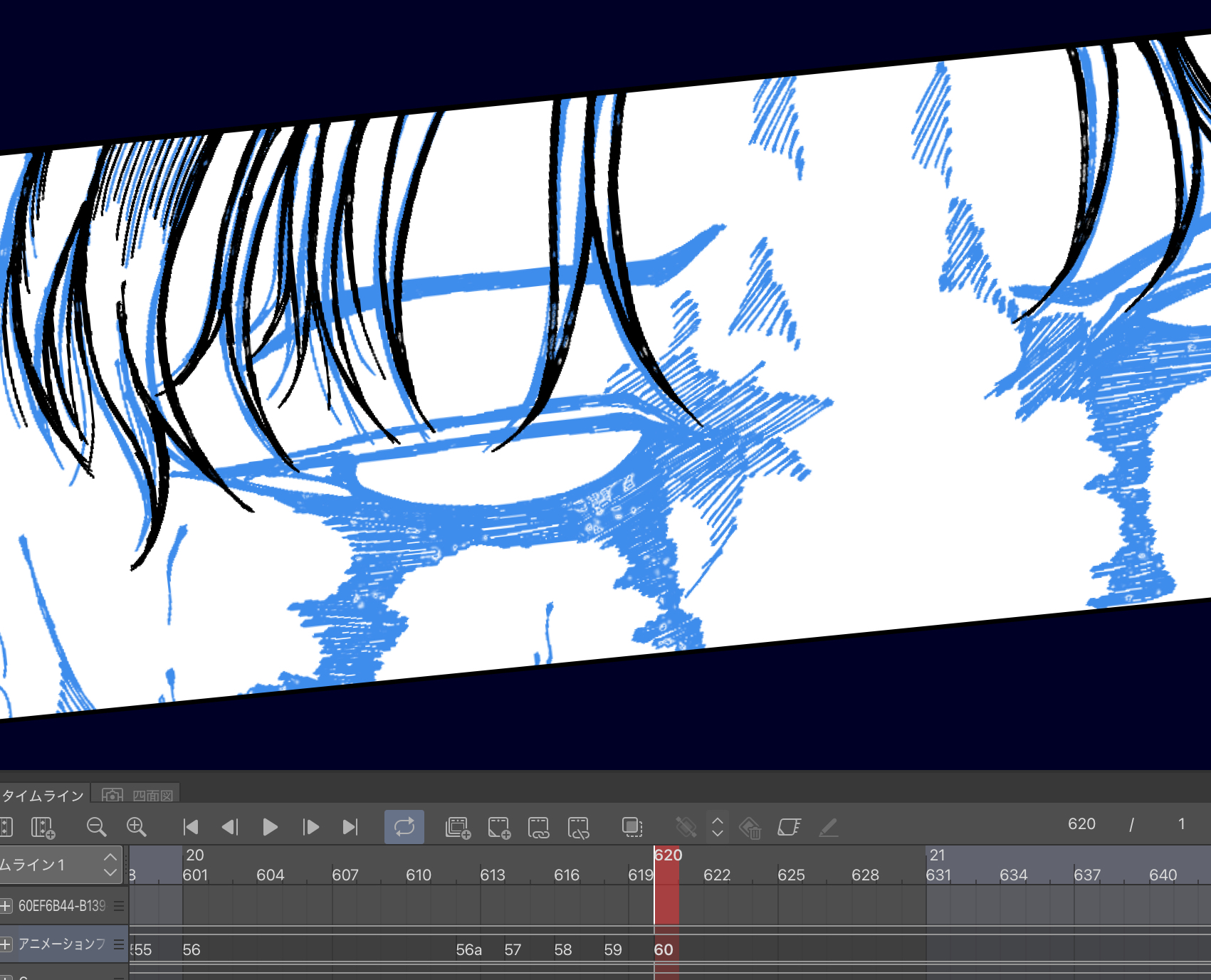Image resolution: width=1211 pixels, height=980 pixels.
Task: Open the タイムライン1 timeline selector dropdown
Action: click(110, 865)
